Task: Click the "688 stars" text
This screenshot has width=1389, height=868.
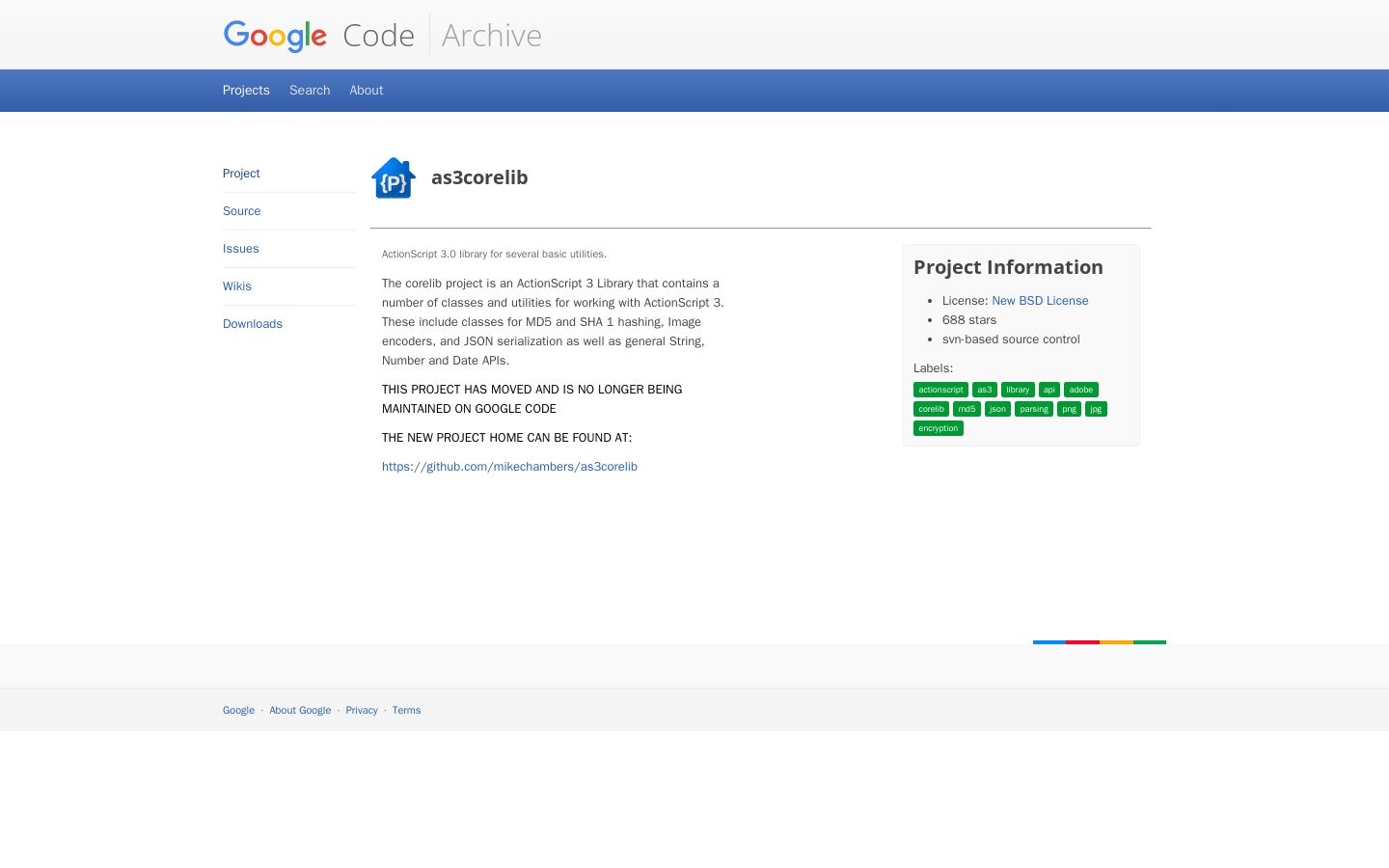Action: [x=969, y=320]
